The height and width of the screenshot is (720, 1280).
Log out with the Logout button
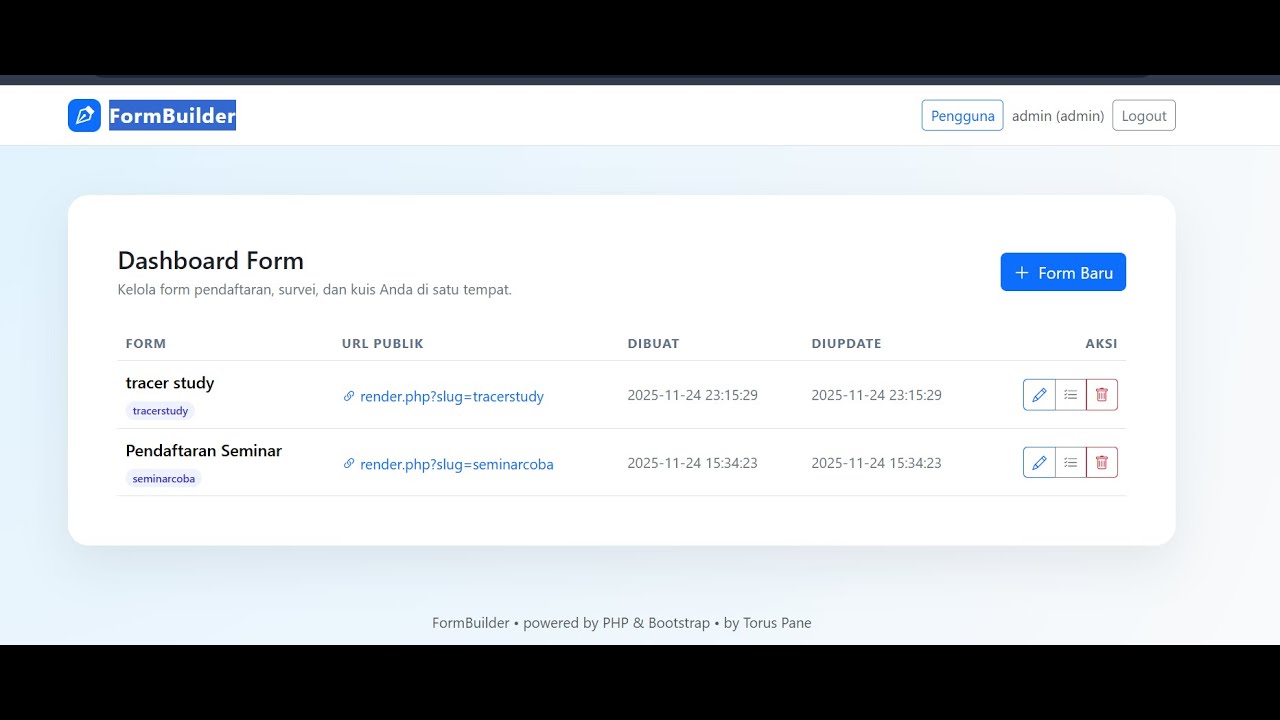click(1144, 115)
